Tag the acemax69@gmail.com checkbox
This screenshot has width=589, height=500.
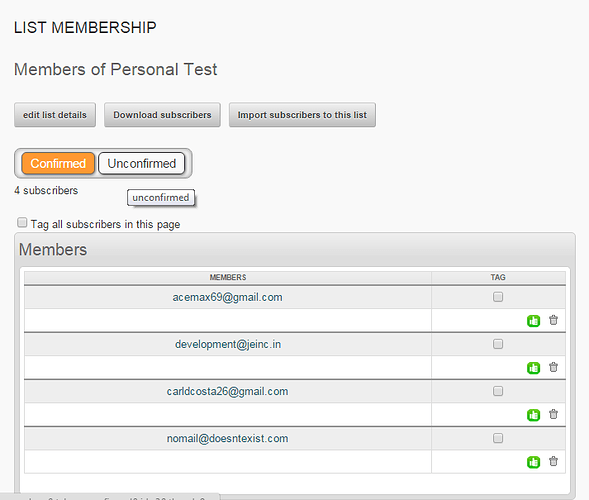tap(498, 297)
